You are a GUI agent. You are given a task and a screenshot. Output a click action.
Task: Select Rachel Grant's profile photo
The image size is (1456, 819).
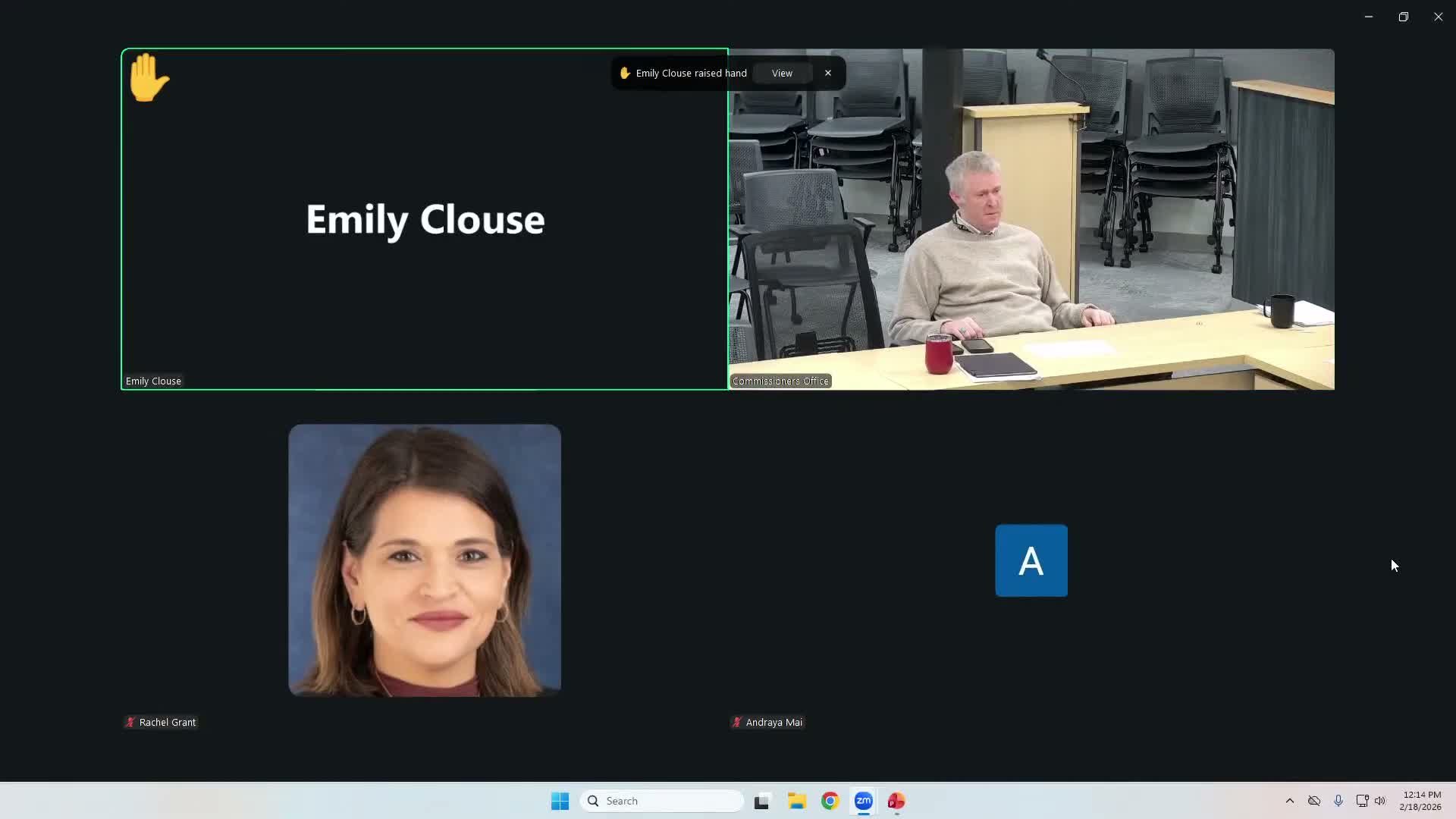coord(425,560)
